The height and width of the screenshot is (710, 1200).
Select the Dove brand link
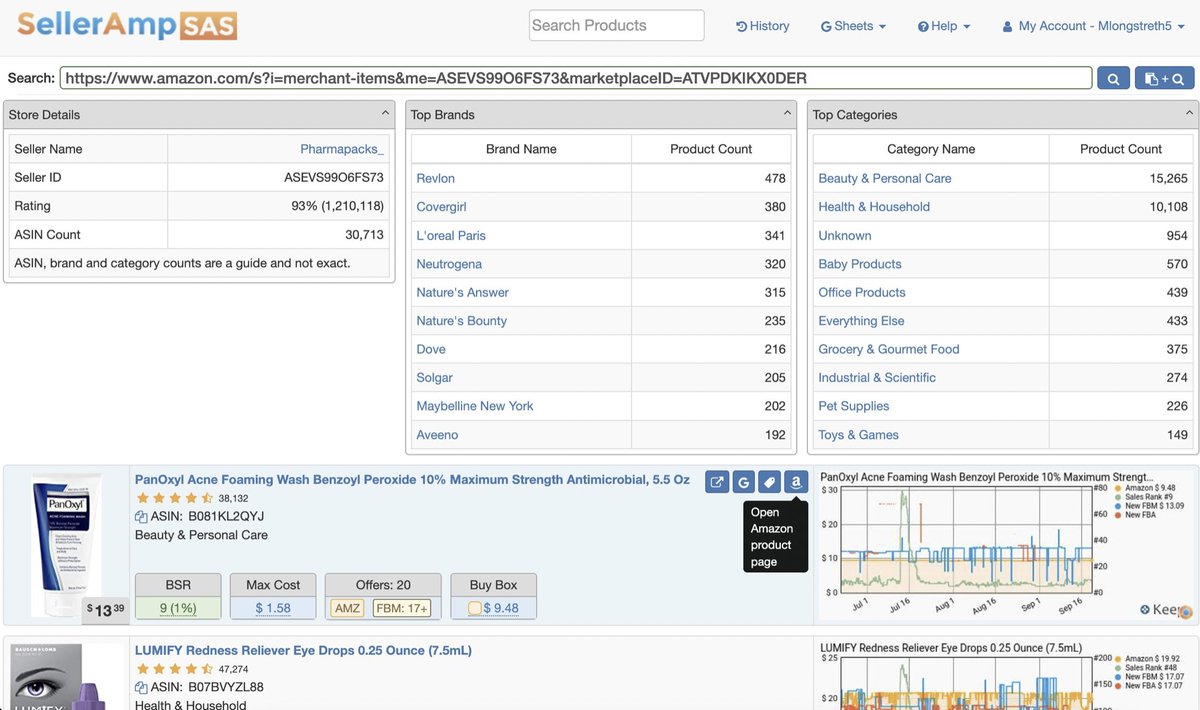point(431,349)
